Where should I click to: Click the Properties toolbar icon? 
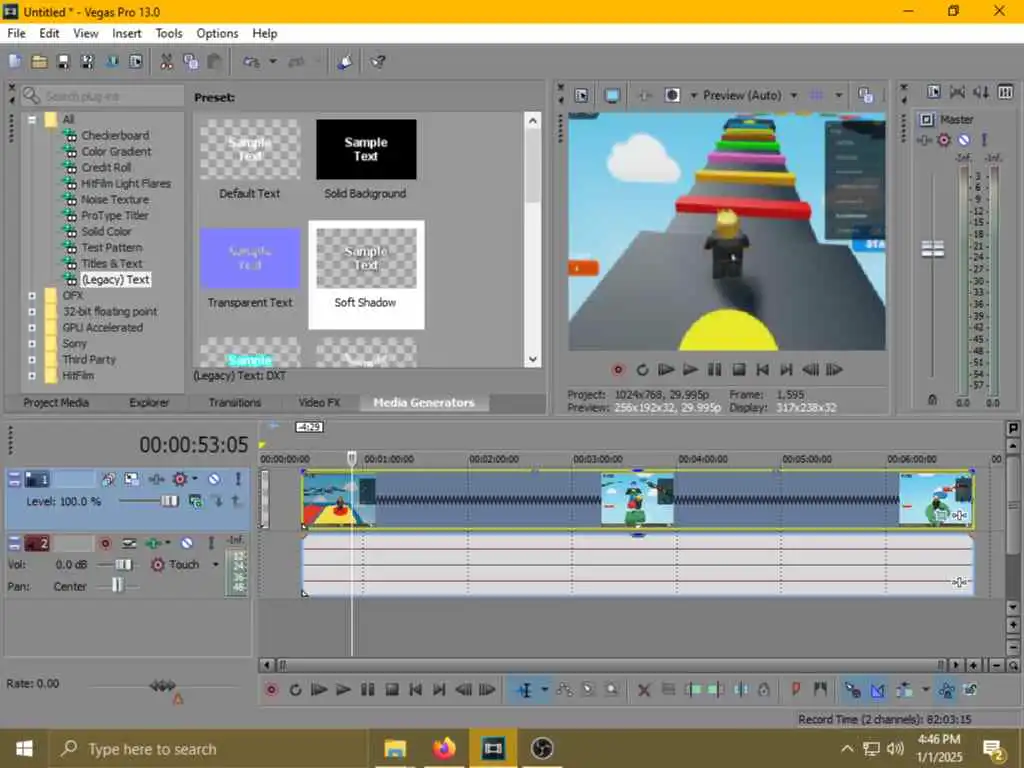[x=136, y=61]
